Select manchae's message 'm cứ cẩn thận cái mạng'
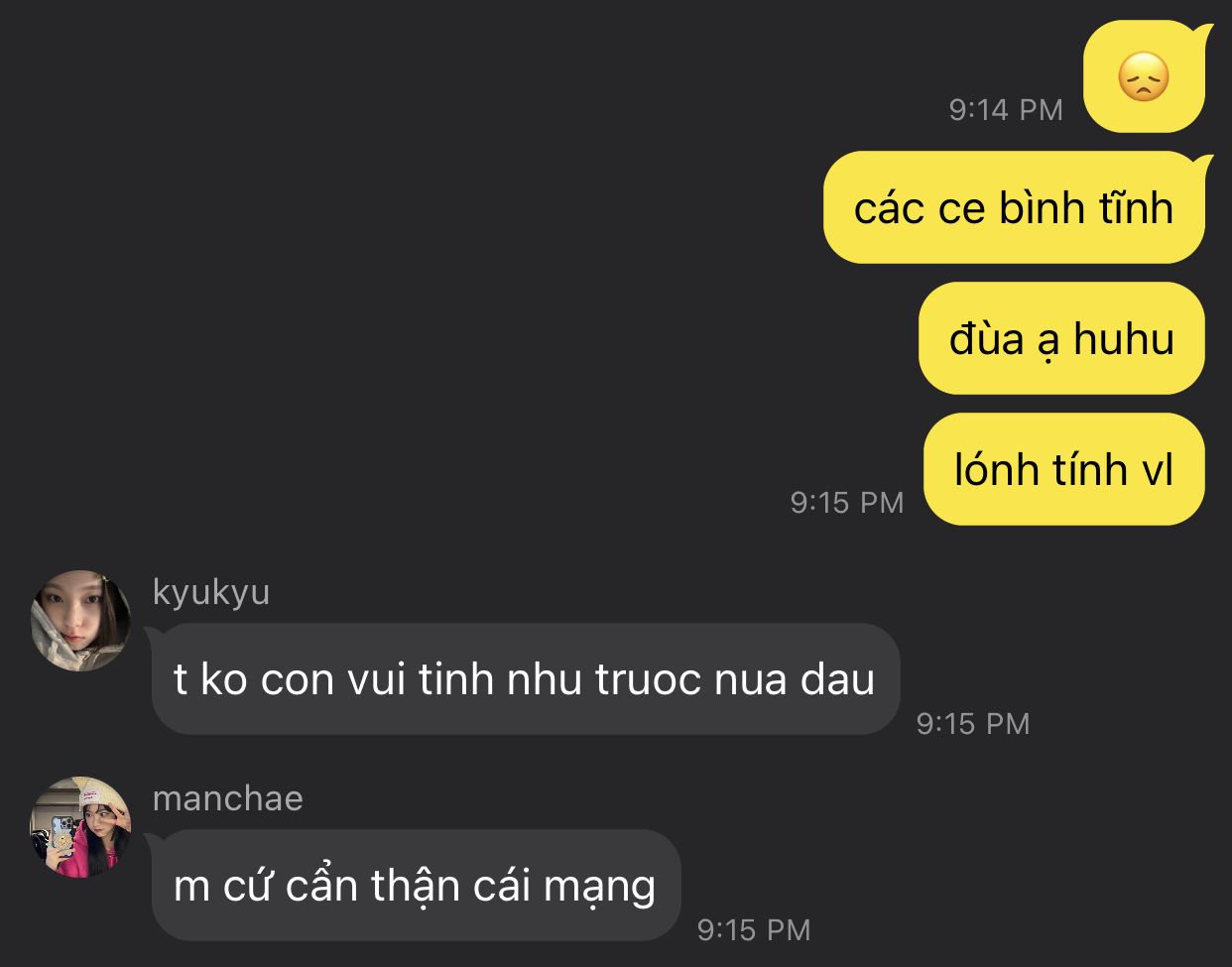1232x967 pixels. point(415,886)
